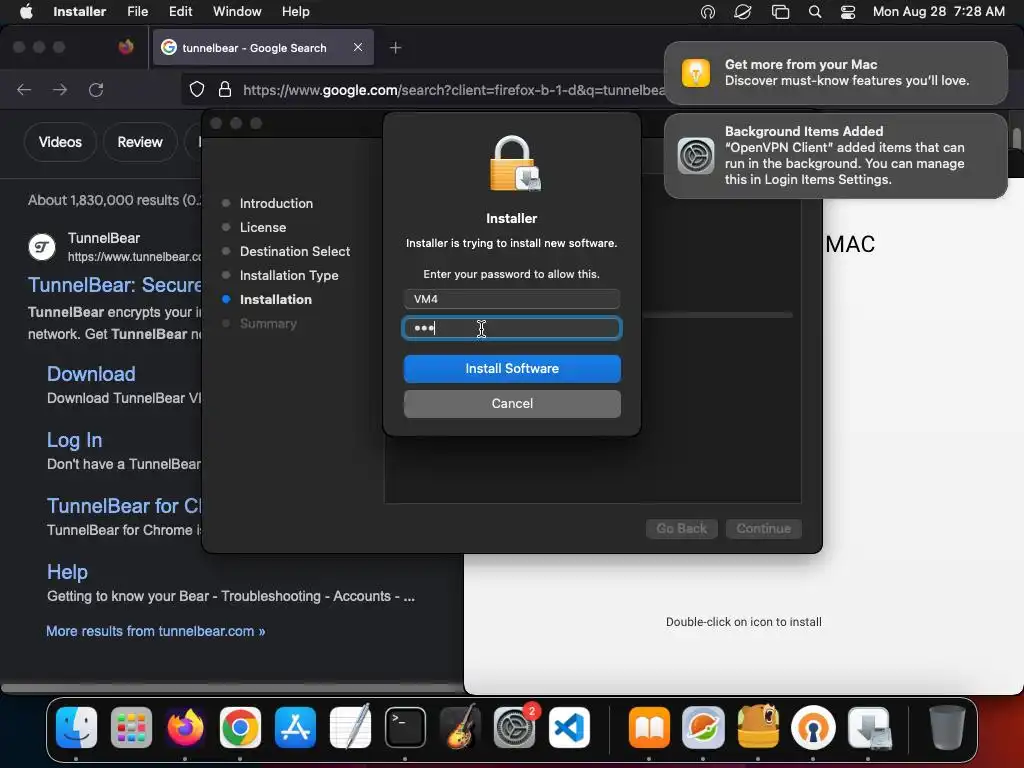The width and height of the screenshot is (1024, 768).
Task: Select the Videos filter chip
Action: 60,142
